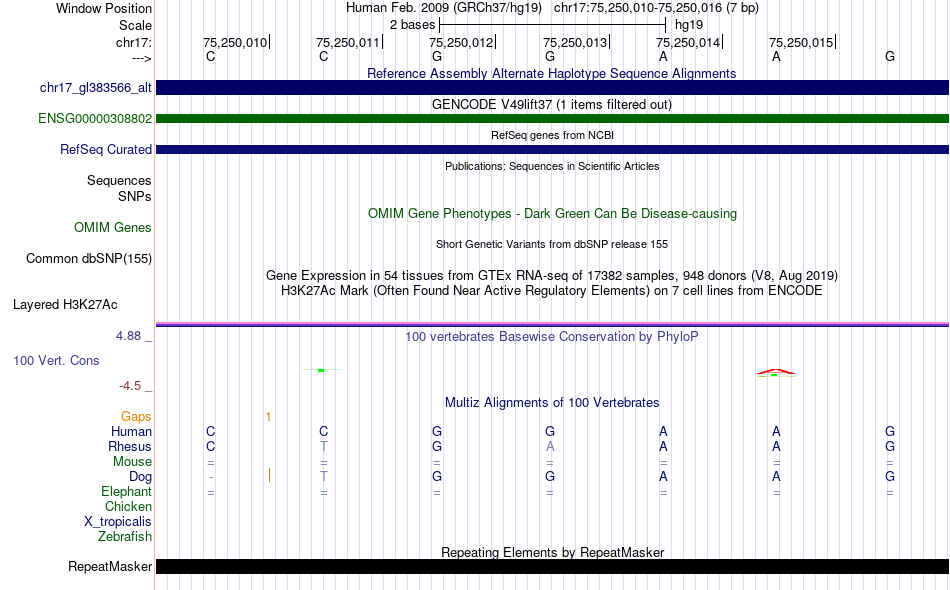The height and width of the screenshot is (590, 950).
Task: Open Short Genetic Variants from dbSNP title
Action: pos(552,244)
